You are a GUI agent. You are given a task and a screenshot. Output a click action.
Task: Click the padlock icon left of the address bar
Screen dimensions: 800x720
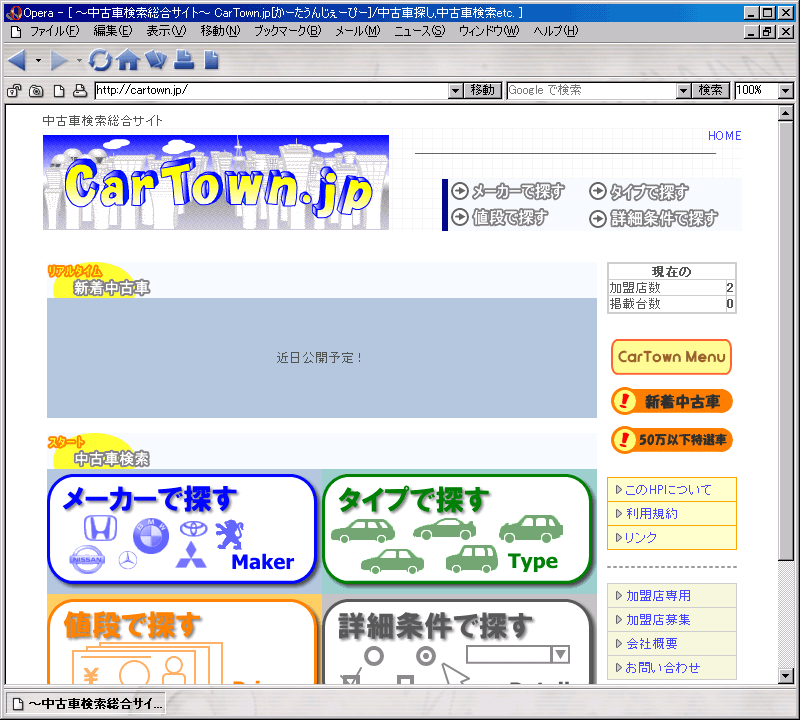(14, 91)
